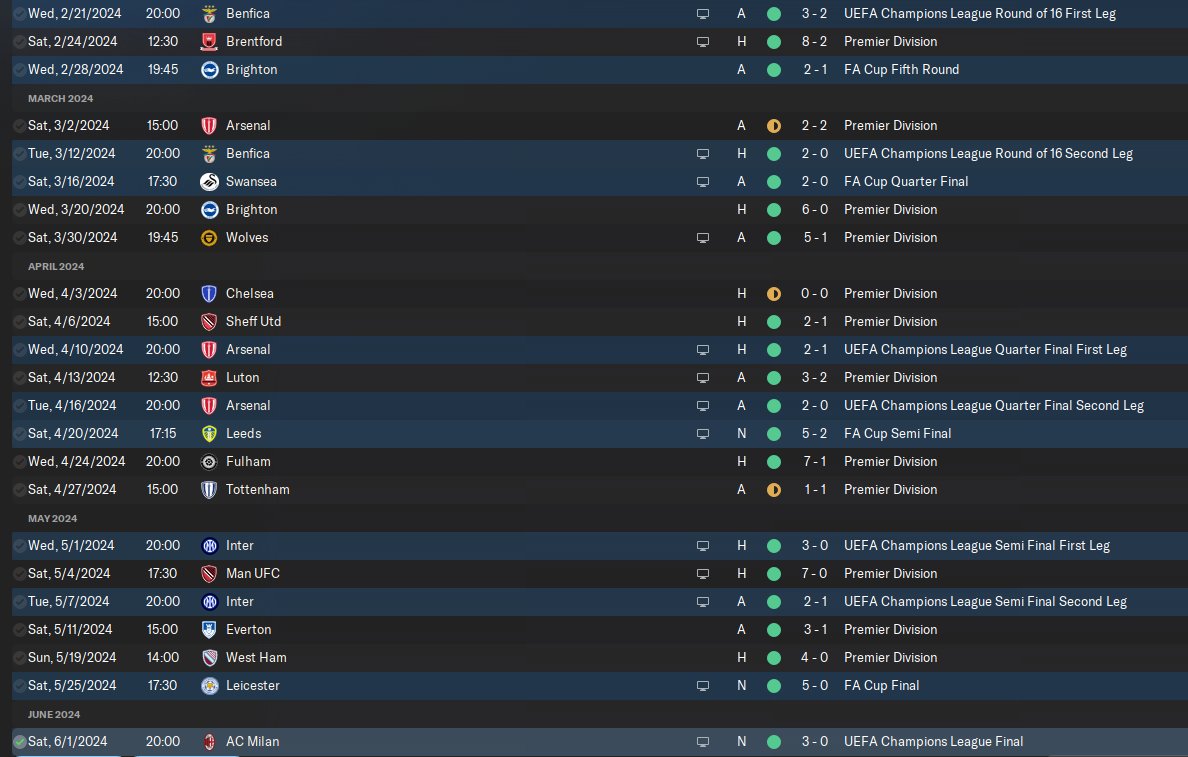Click the Leeds club badge
This screenshot has width=1188, height=757.
click(209, 434)
